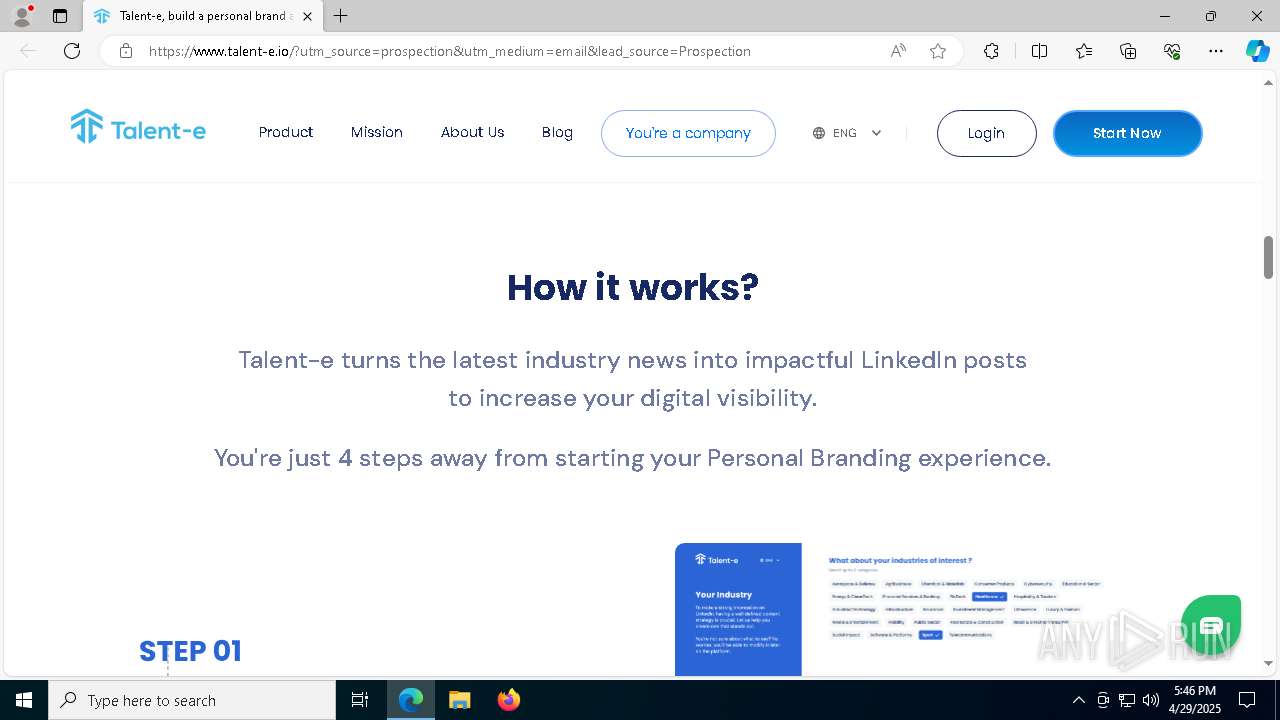This screenshot has height=720, width=1280.
Task: Click the Login button
Action: click(x=986, y=133)
